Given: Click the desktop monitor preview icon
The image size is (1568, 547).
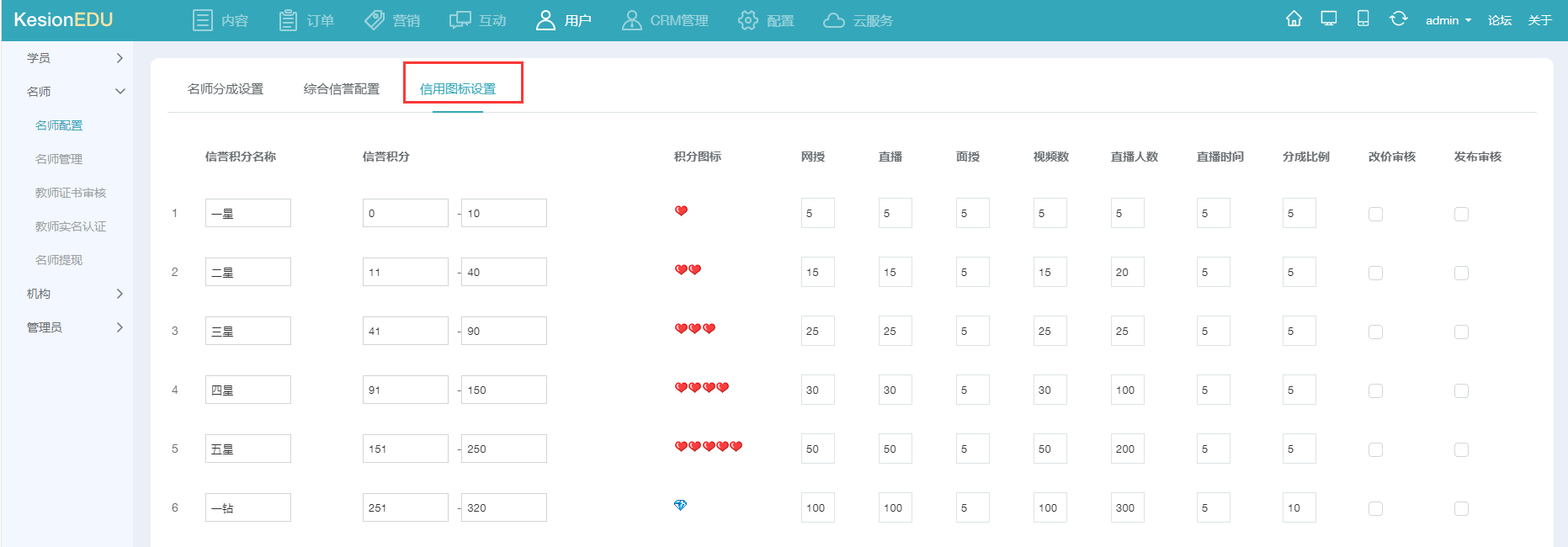Looking at the screenshot, I should [1329, 19].
